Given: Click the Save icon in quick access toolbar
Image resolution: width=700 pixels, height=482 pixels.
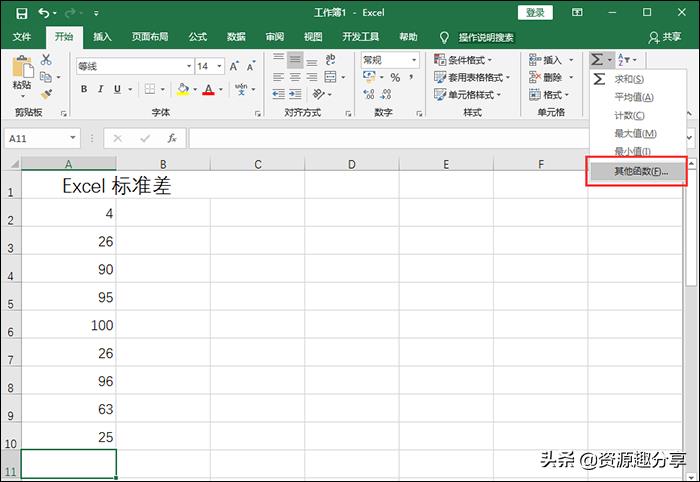Looking at the screenshot, I should click(x=21, y=13).
